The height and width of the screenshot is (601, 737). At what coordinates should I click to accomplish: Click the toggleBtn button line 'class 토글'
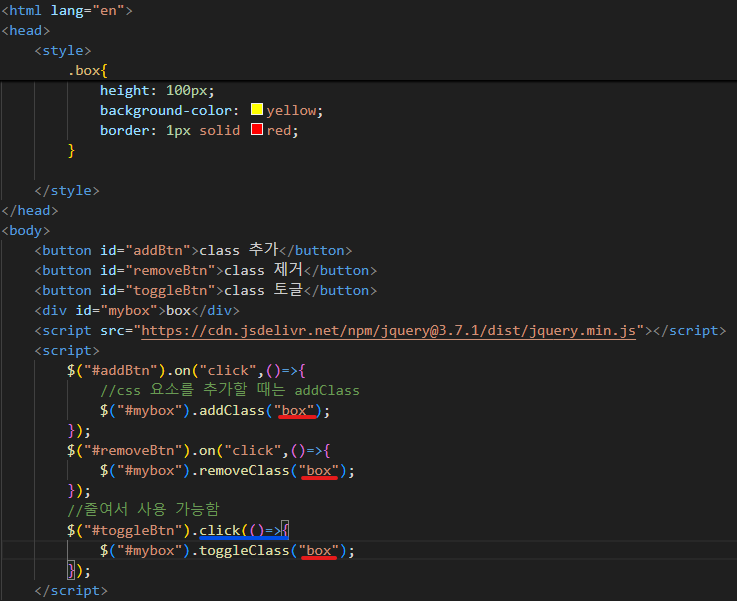pyautogui.click(x=205, y=290)
